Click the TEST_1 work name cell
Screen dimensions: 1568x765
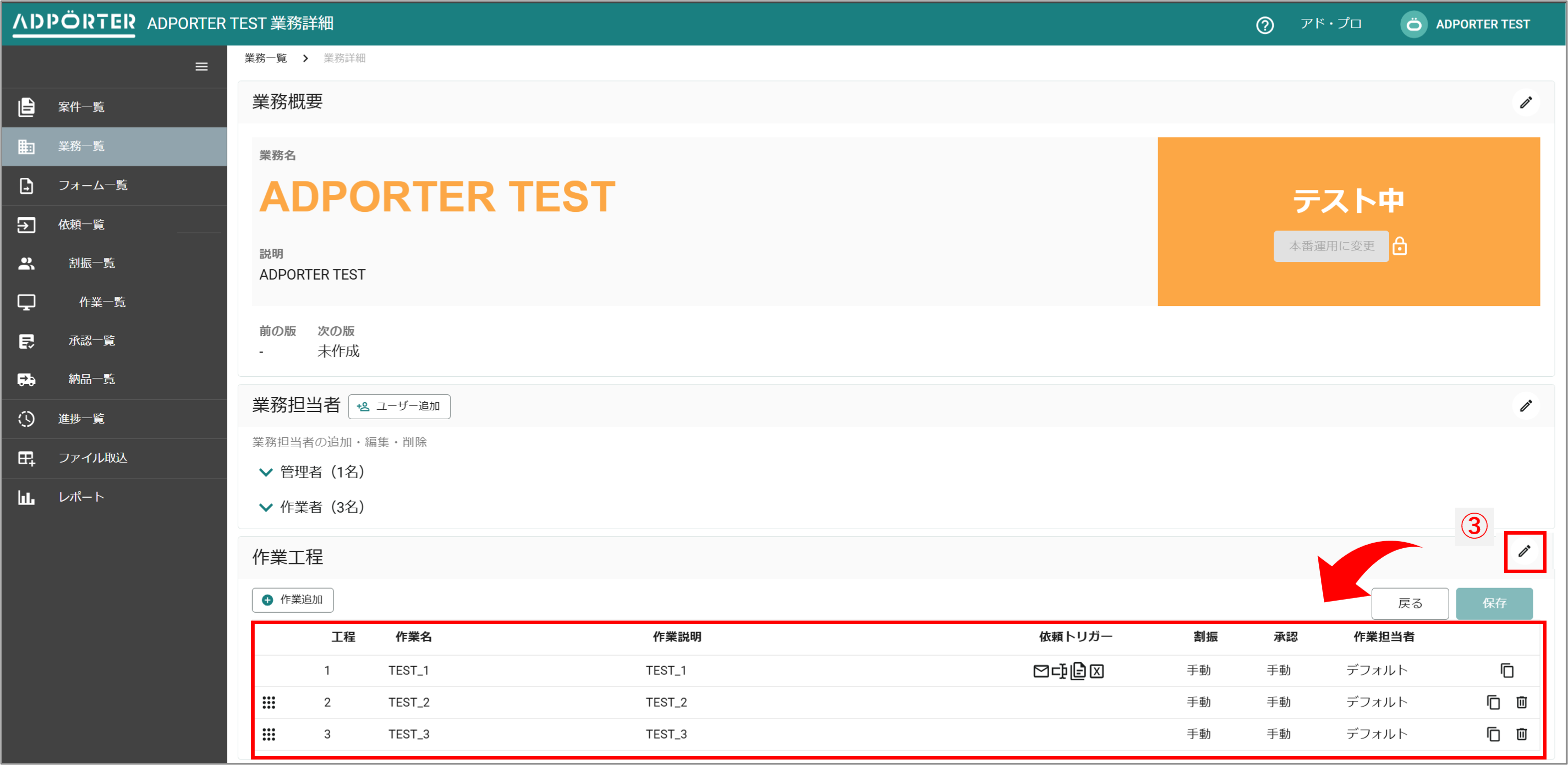pos(408,671)
